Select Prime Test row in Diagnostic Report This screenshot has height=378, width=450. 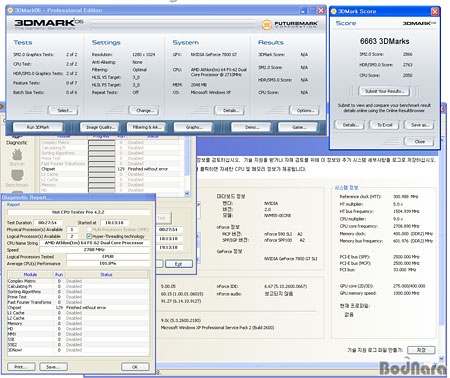coord(78,297)
